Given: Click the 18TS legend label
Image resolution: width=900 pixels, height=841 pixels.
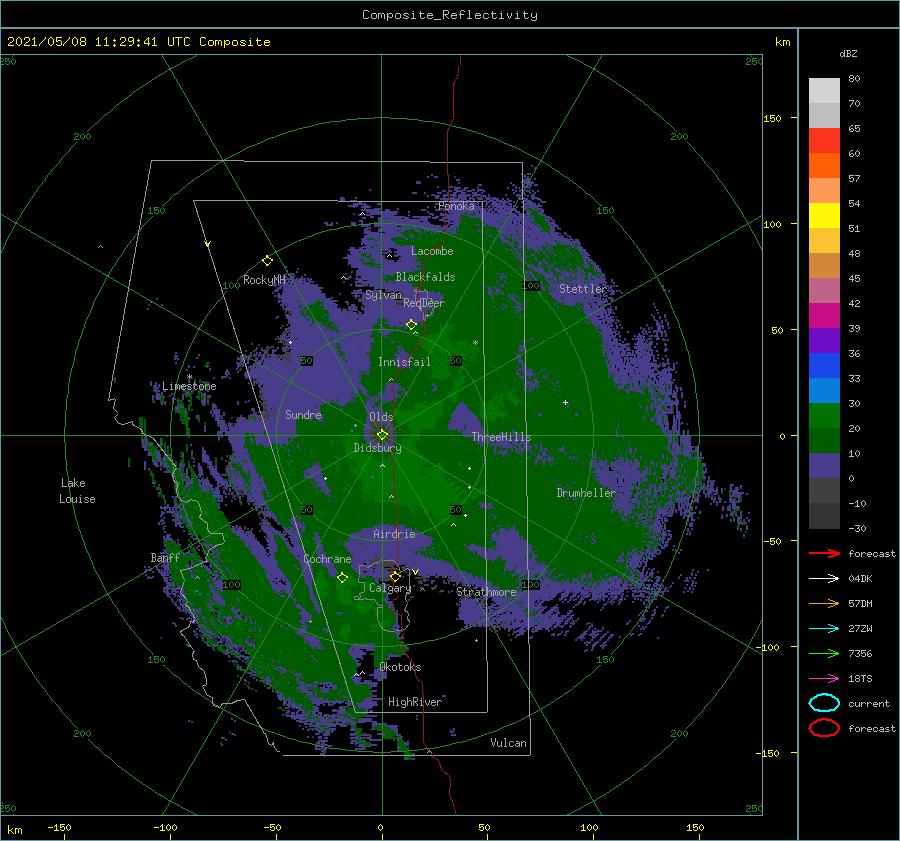Looking at the screenshot, I should 860,678.
